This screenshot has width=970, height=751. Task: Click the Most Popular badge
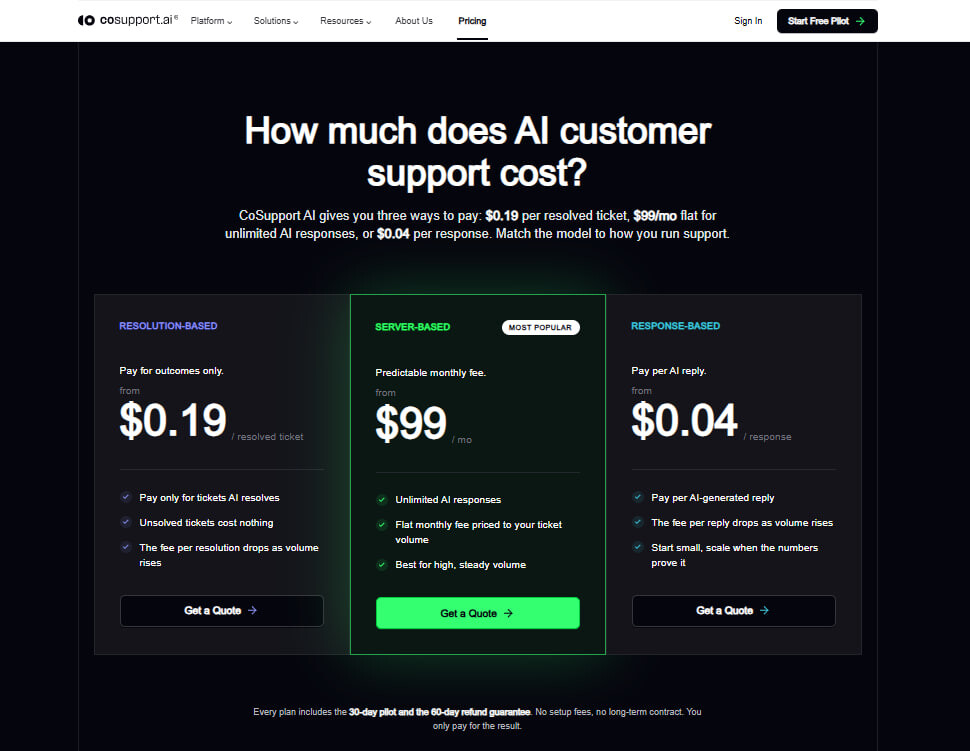coord(541,327)
